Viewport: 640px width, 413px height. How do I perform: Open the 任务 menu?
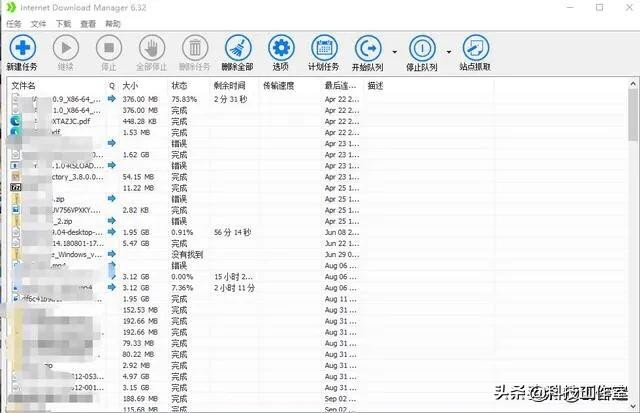[13, 23]
